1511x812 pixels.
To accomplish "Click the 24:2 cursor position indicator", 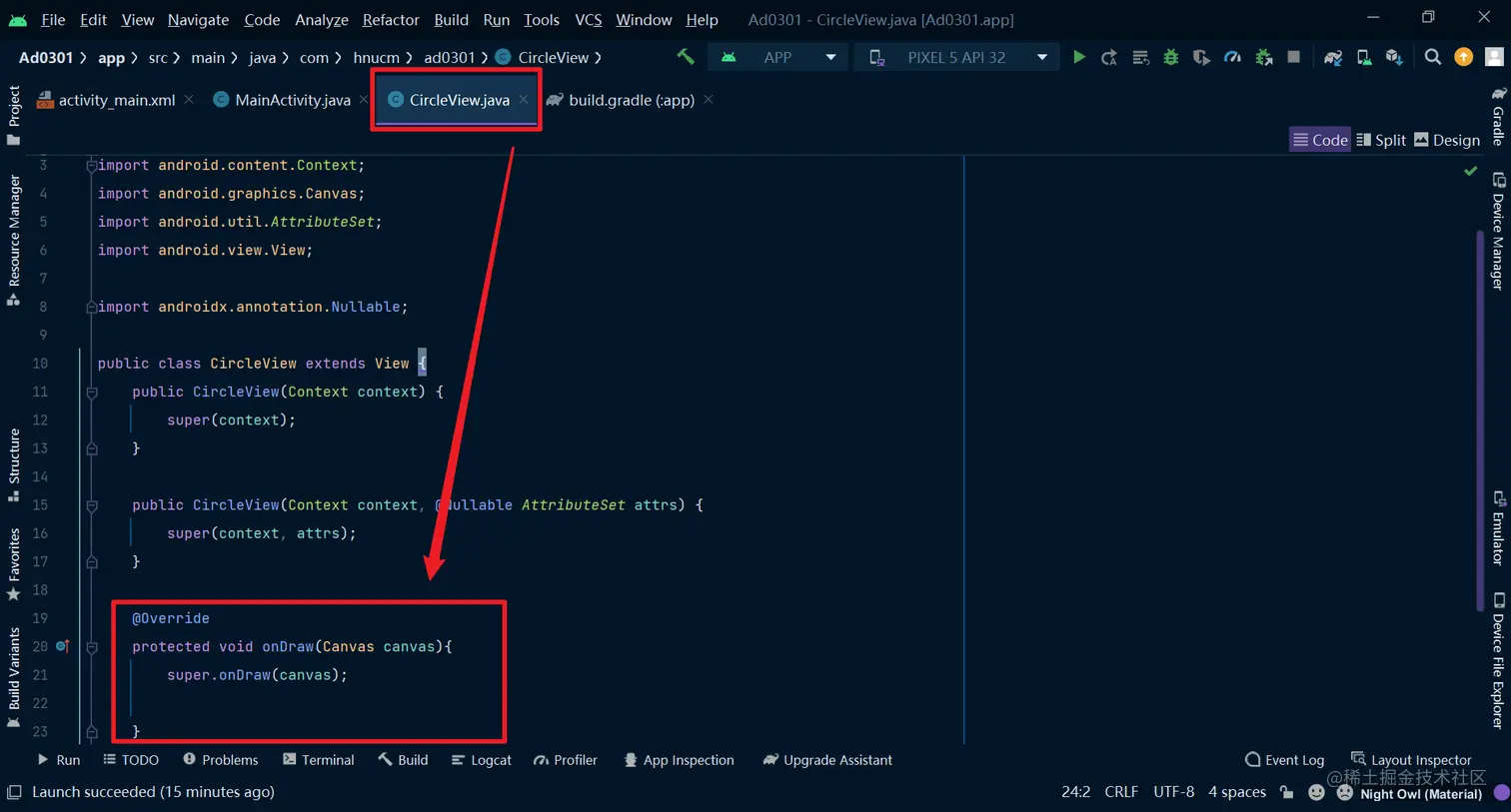I will 1075,792.
